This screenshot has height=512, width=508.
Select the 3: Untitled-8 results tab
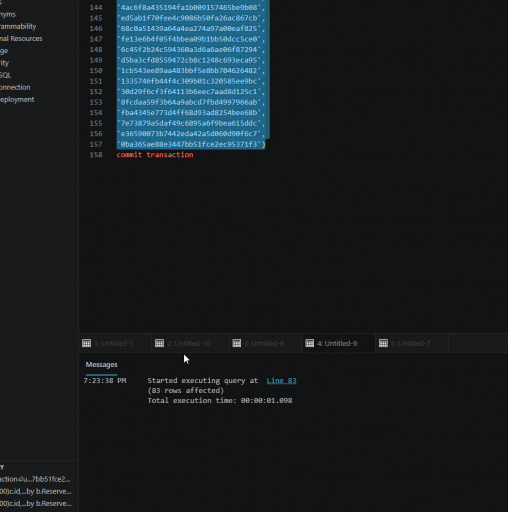266,343
